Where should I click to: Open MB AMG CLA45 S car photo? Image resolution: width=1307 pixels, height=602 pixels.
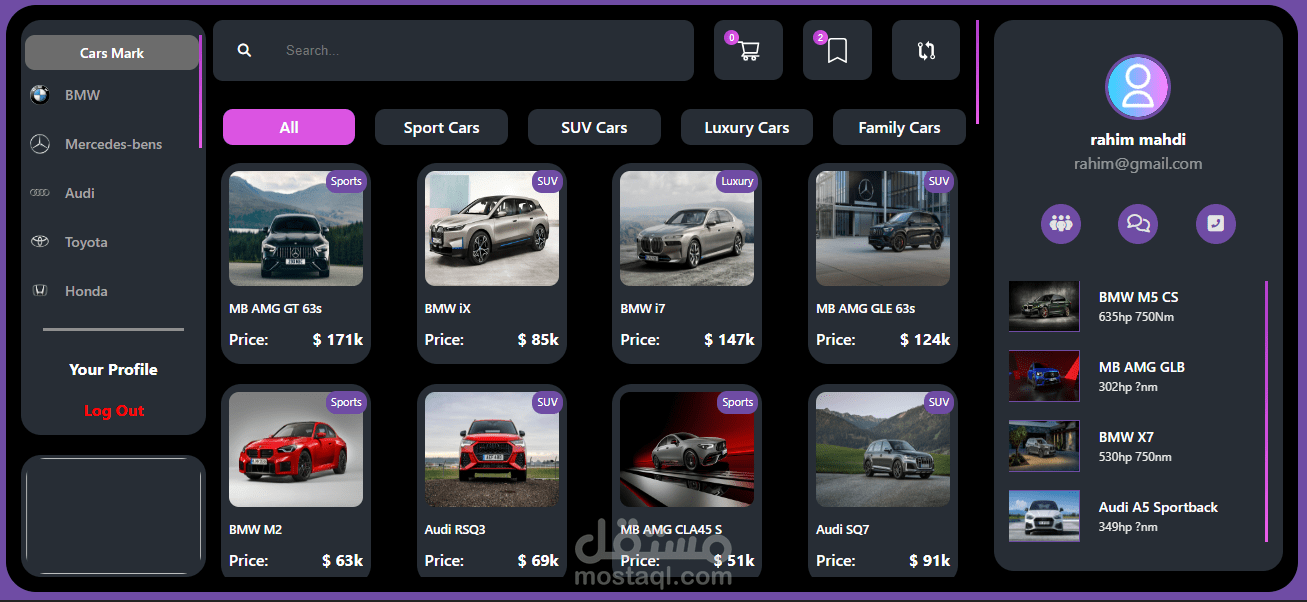[687, 449]
